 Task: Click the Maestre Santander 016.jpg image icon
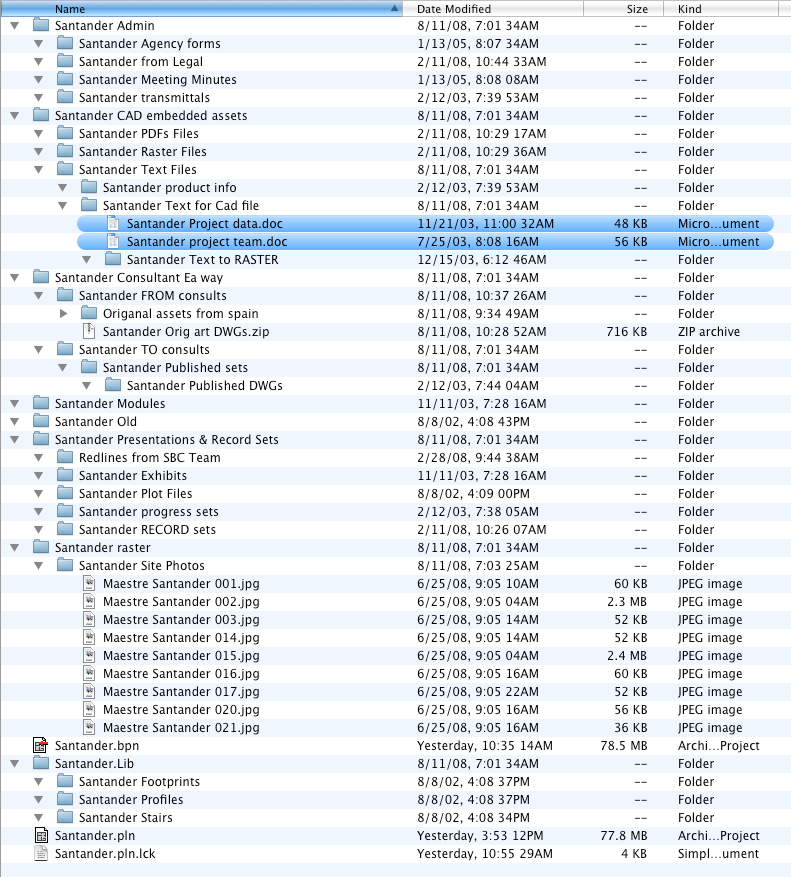pyautogui.click(x=89, y=673)
